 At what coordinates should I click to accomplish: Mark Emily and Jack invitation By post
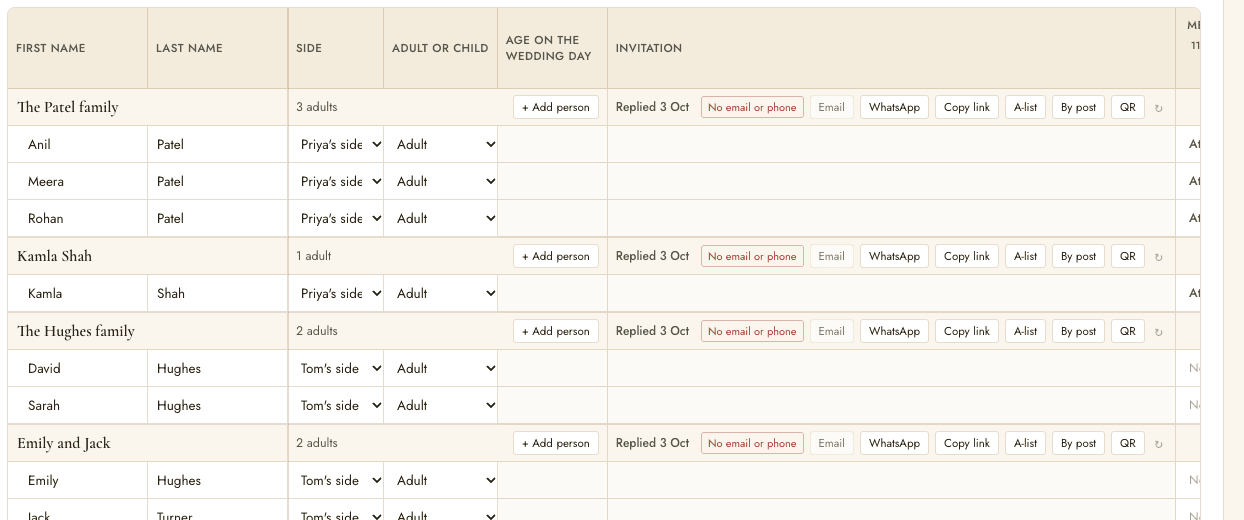coord(1078,443)
